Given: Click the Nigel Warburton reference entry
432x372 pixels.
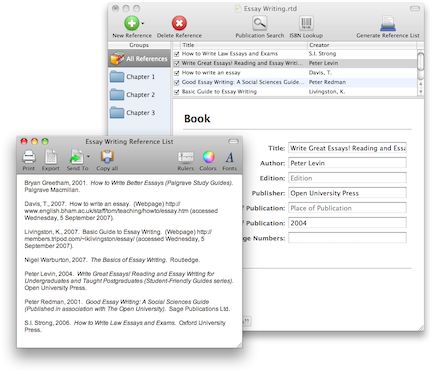Looking at the screenshot, I should [112, 260].
